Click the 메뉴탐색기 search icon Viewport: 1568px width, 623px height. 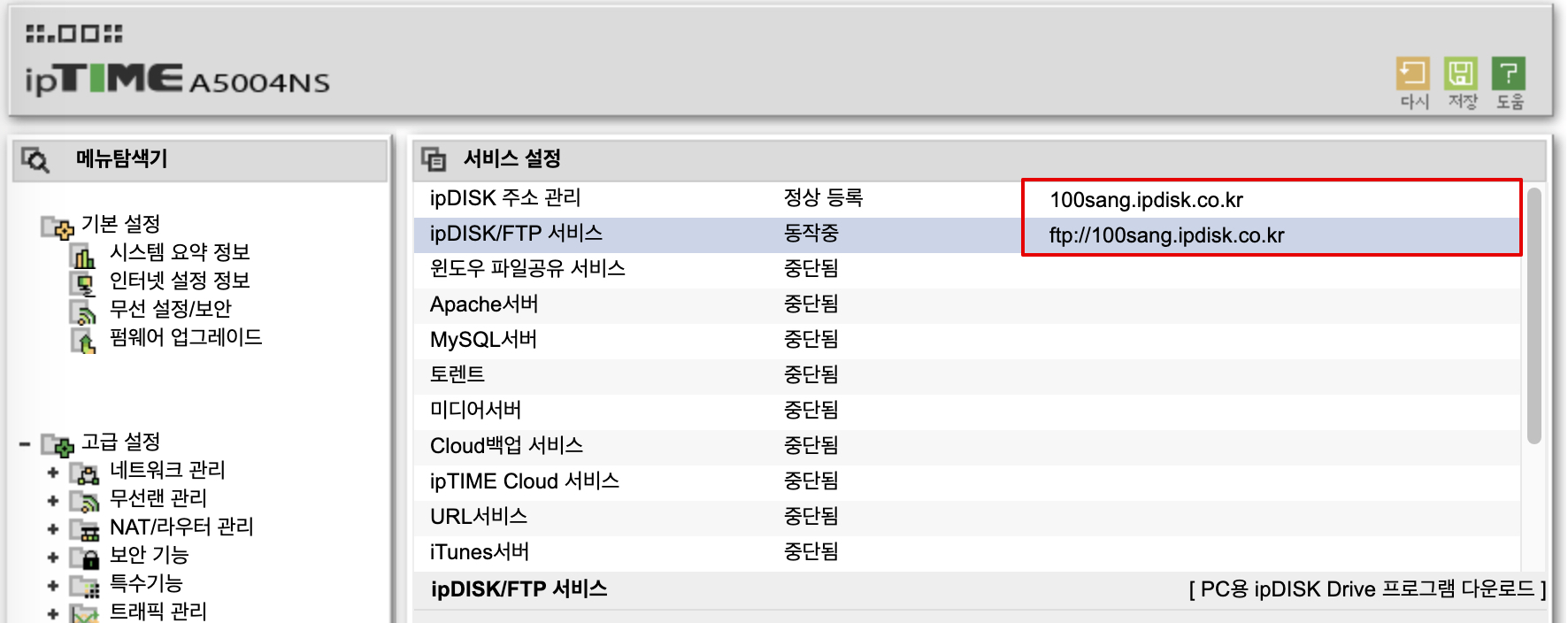[x=35, y=160]
